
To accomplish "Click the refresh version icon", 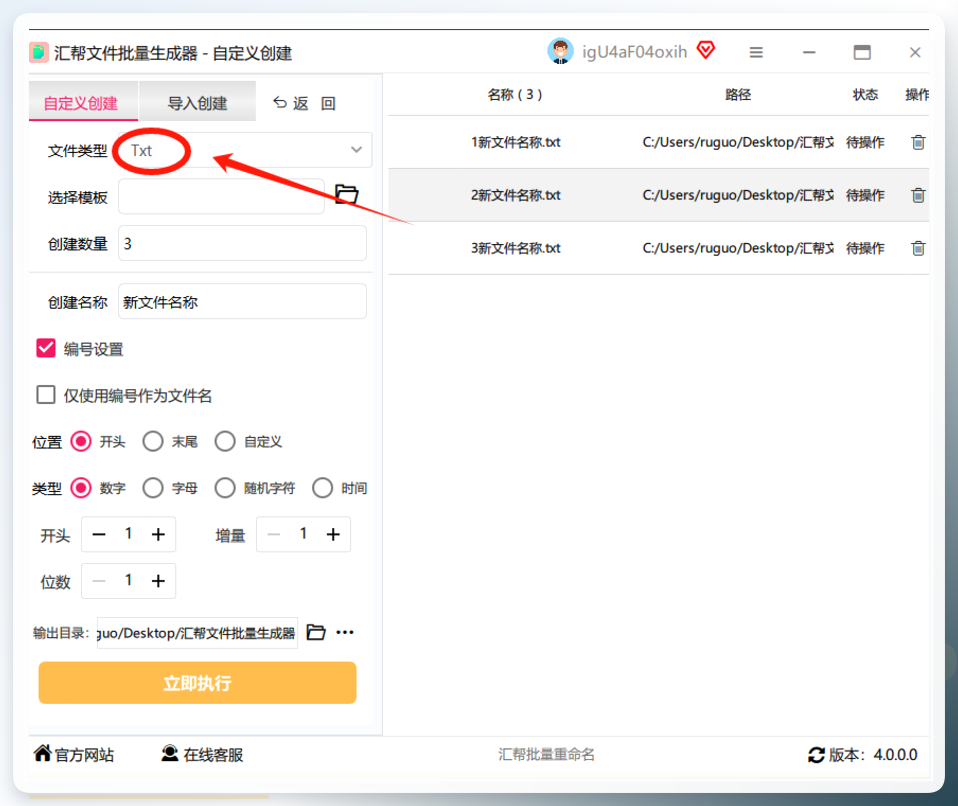I will coord(816,755).
